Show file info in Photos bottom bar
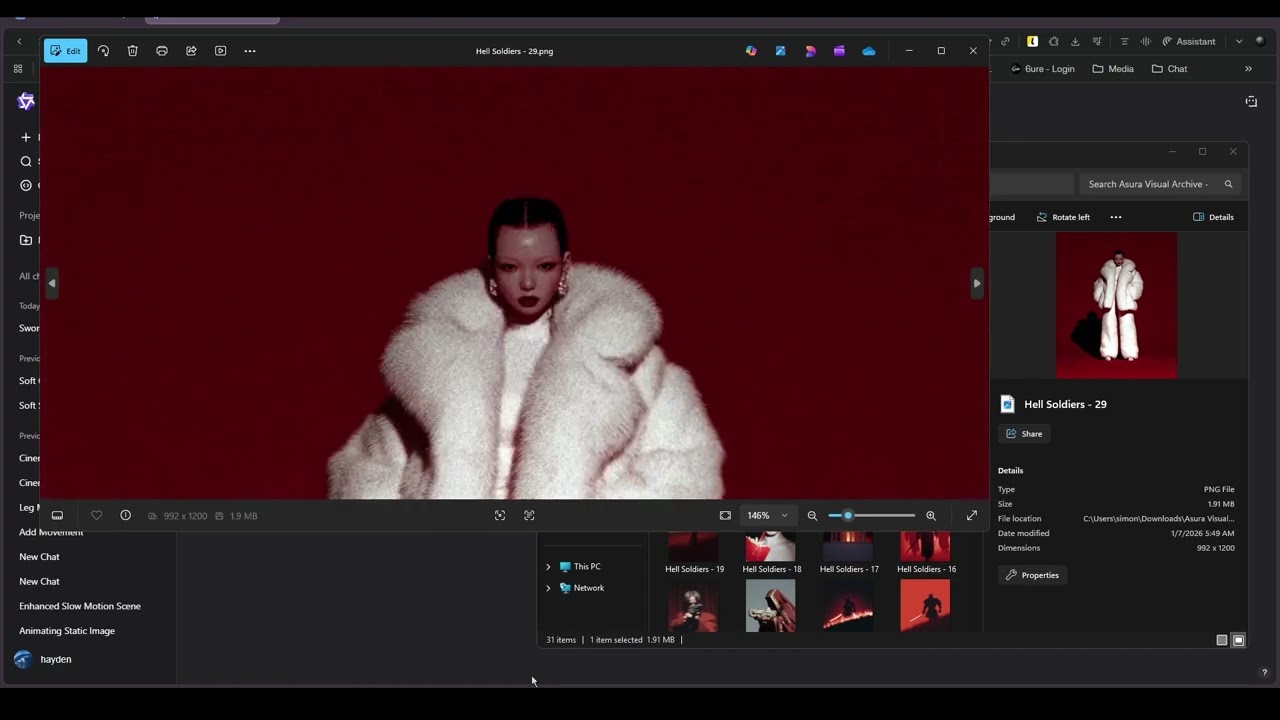1280x720 pixels. (125, 516)
